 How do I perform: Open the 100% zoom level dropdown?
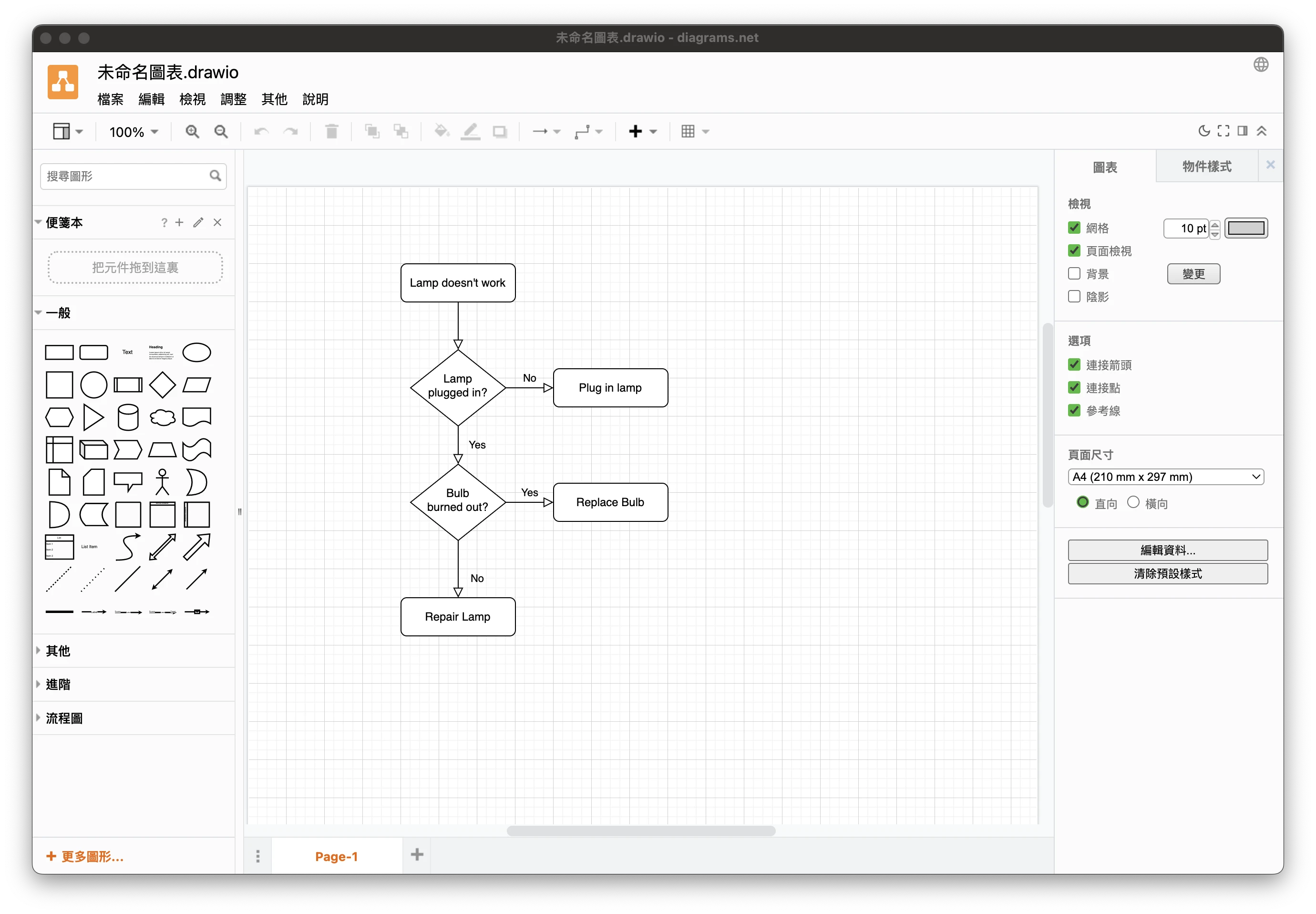(134, 132)
